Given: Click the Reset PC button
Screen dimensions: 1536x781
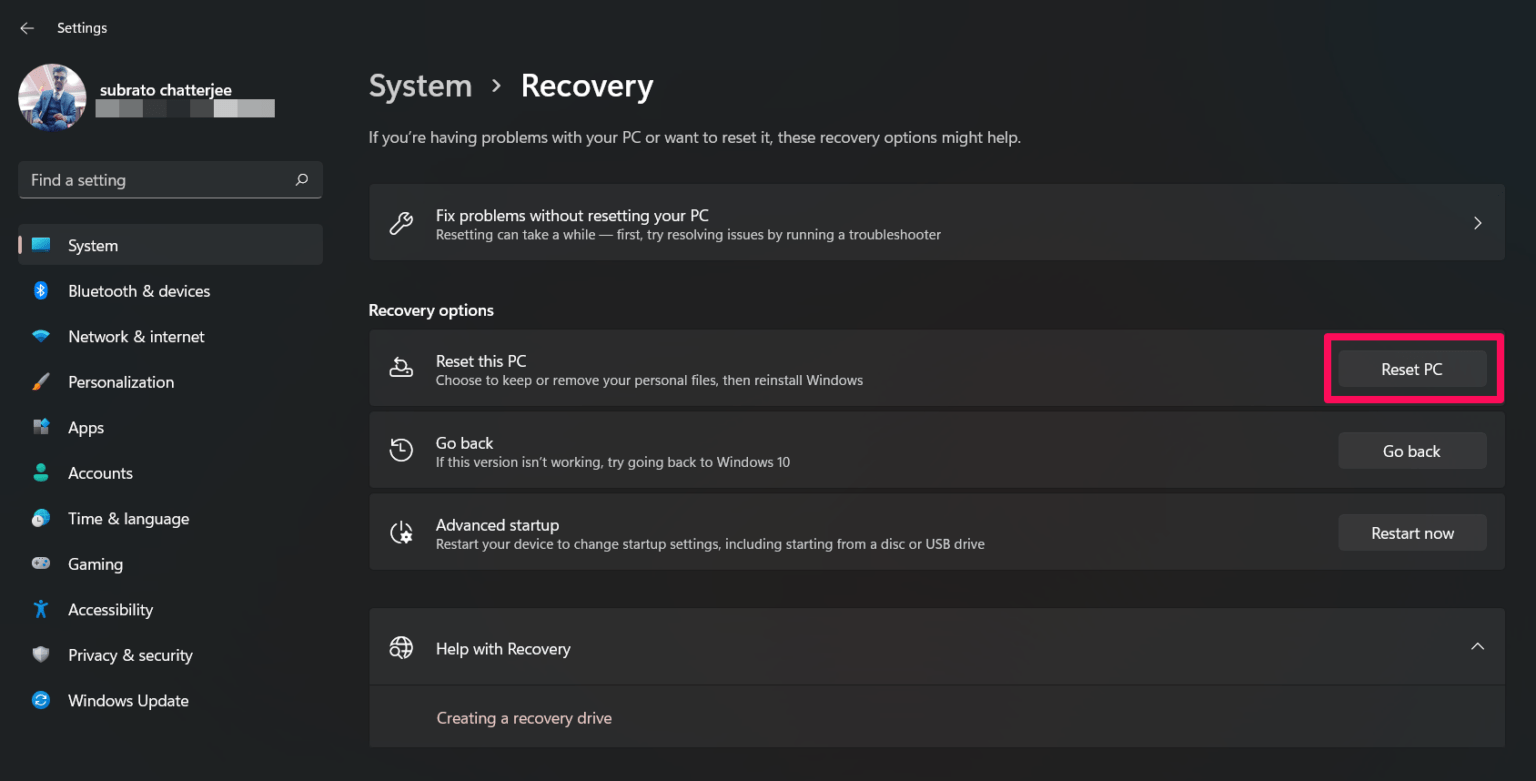Looking at the screenshot, I should click(1412, 368).
